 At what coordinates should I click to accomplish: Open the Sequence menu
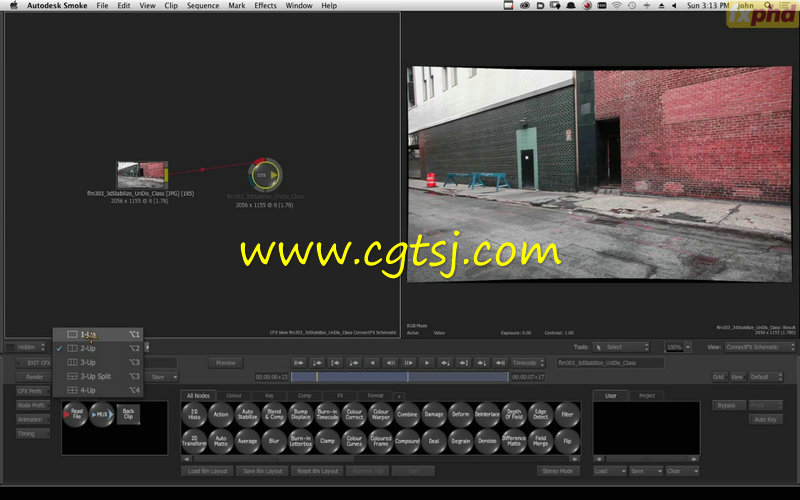click(x=203, y=6)
